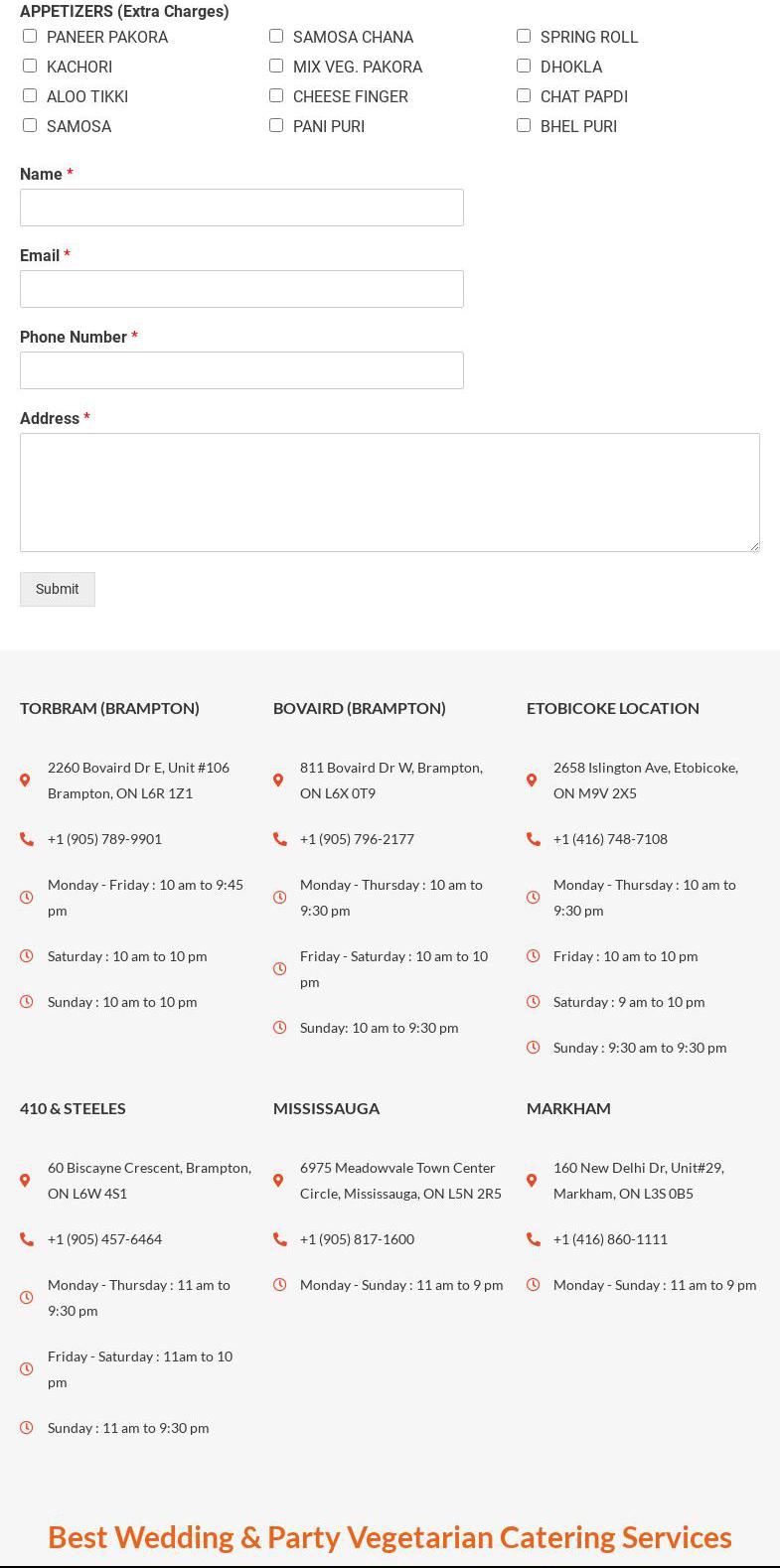Call the Torbram number +1 (905) 789-9901
This screenshot has height=1568, width=780.
104,839
